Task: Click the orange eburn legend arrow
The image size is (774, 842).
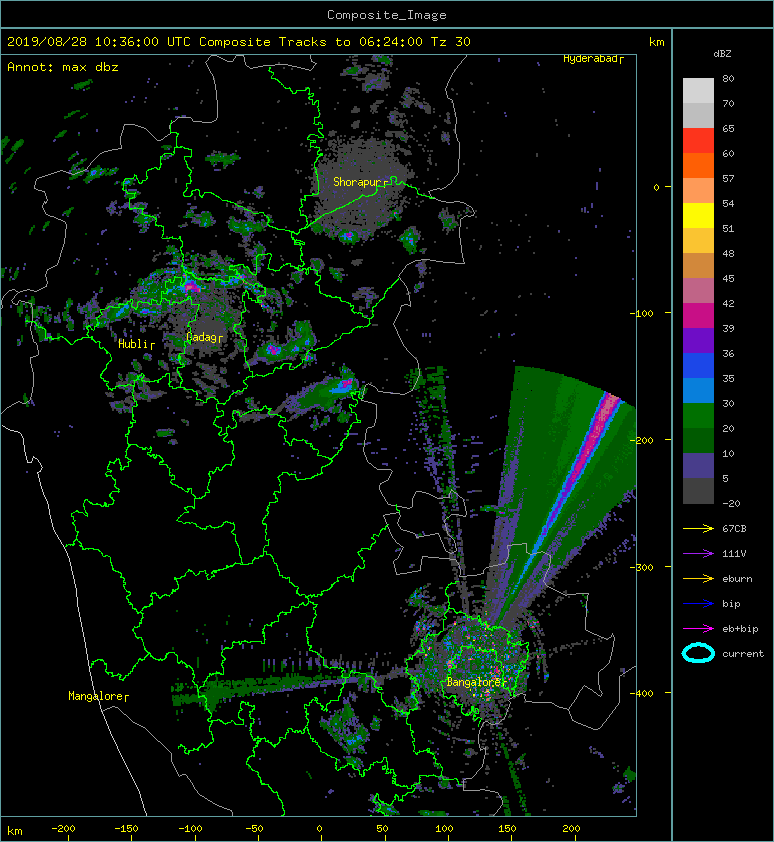Action: pos(698,578)
